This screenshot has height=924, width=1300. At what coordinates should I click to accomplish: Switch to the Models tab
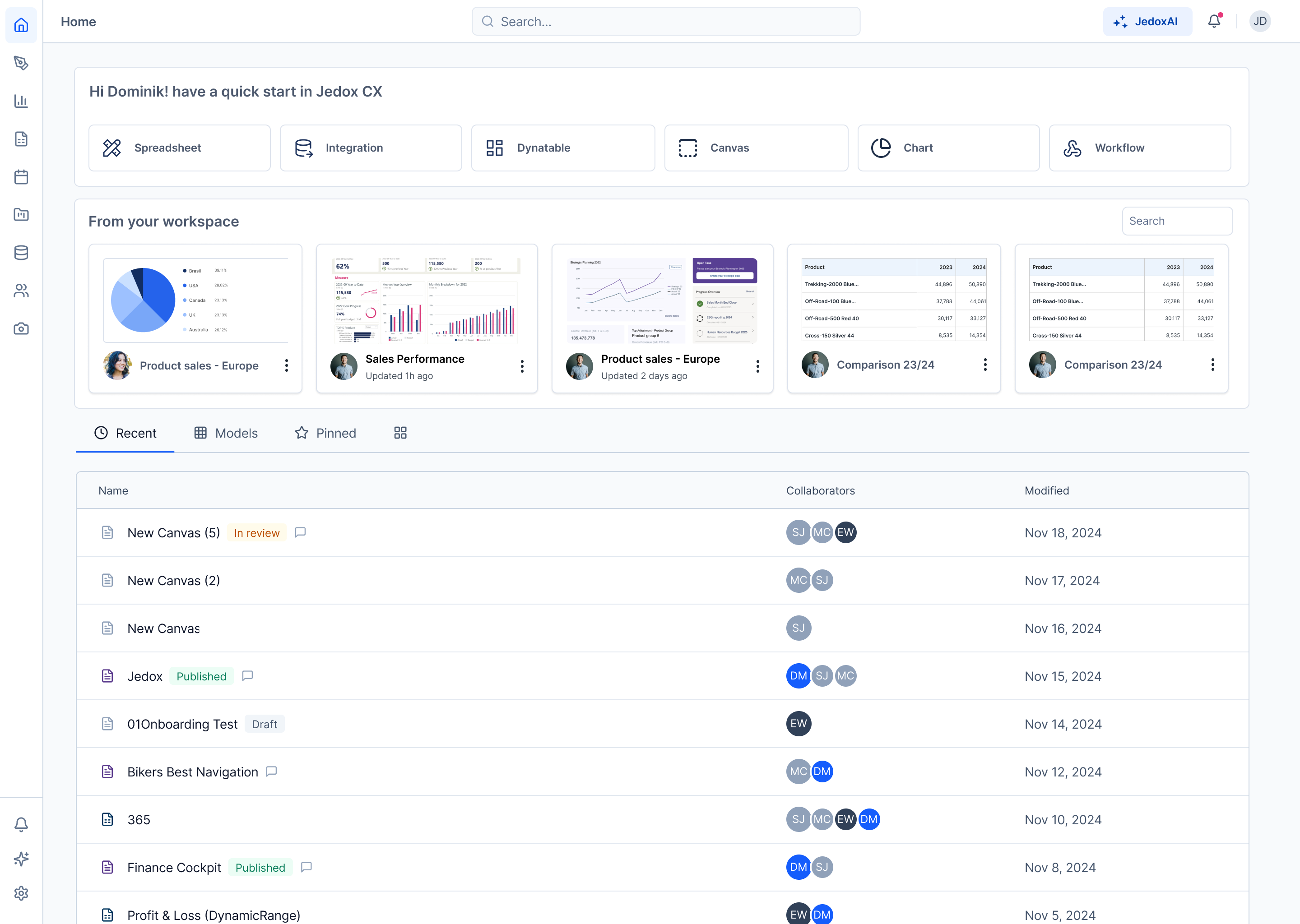coord(225,433)
